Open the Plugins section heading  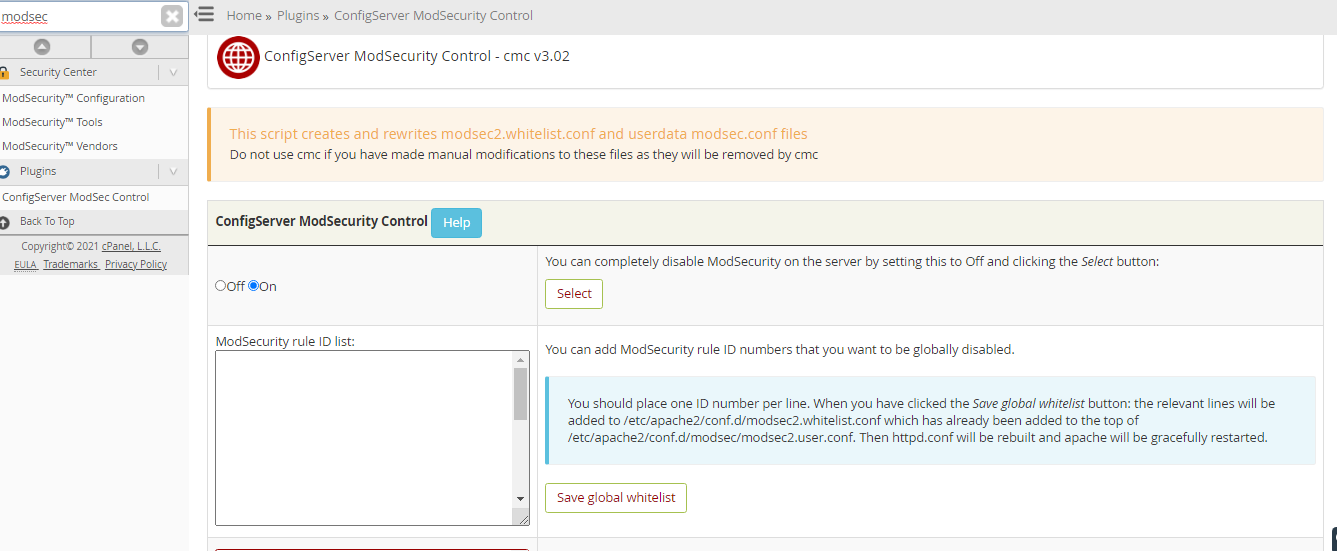point(38,171)
